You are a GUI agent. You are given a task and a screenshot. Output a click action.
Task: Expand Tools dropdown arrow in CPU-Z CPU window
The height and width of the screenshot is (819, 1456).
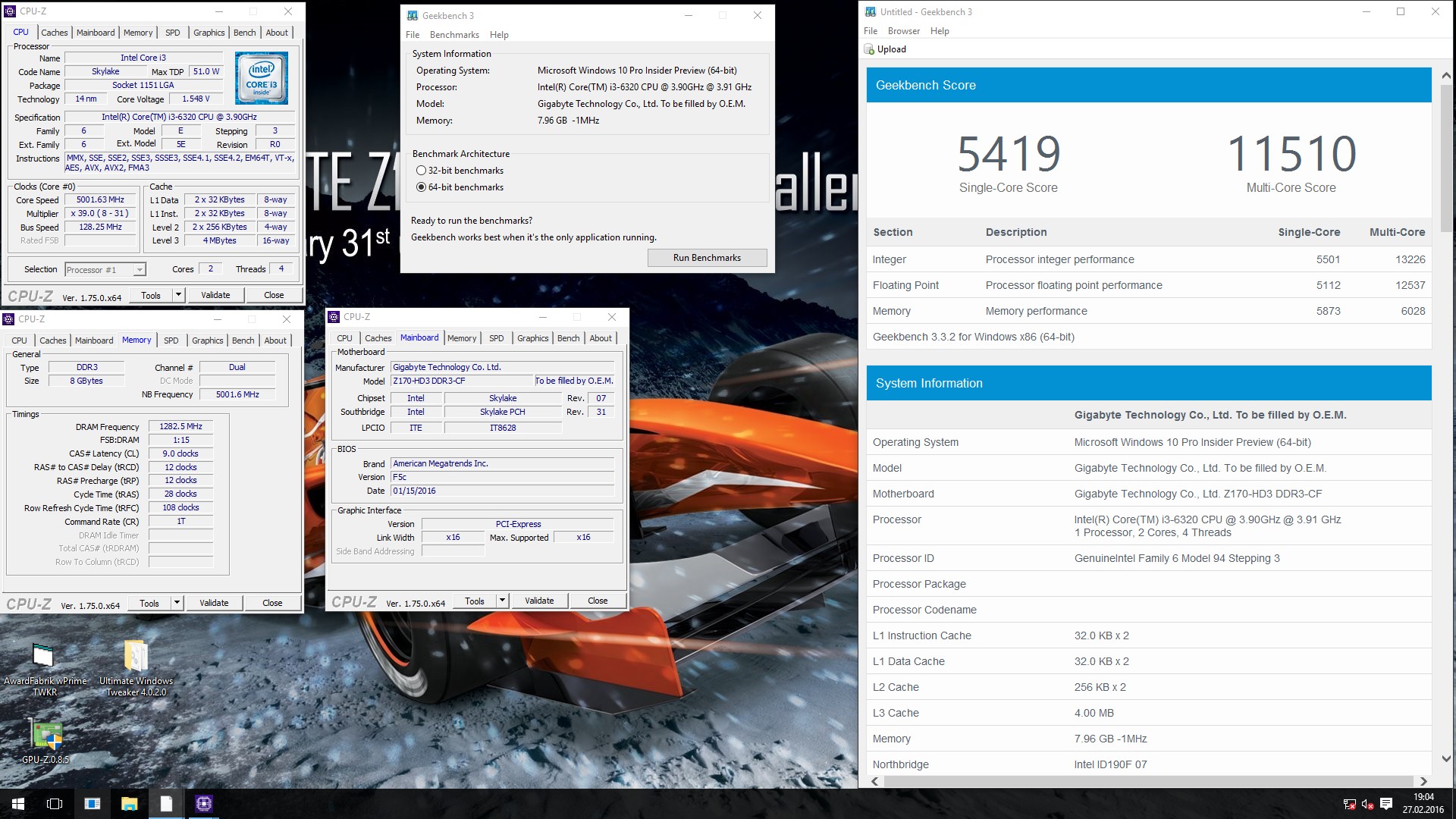coord(178,295)
